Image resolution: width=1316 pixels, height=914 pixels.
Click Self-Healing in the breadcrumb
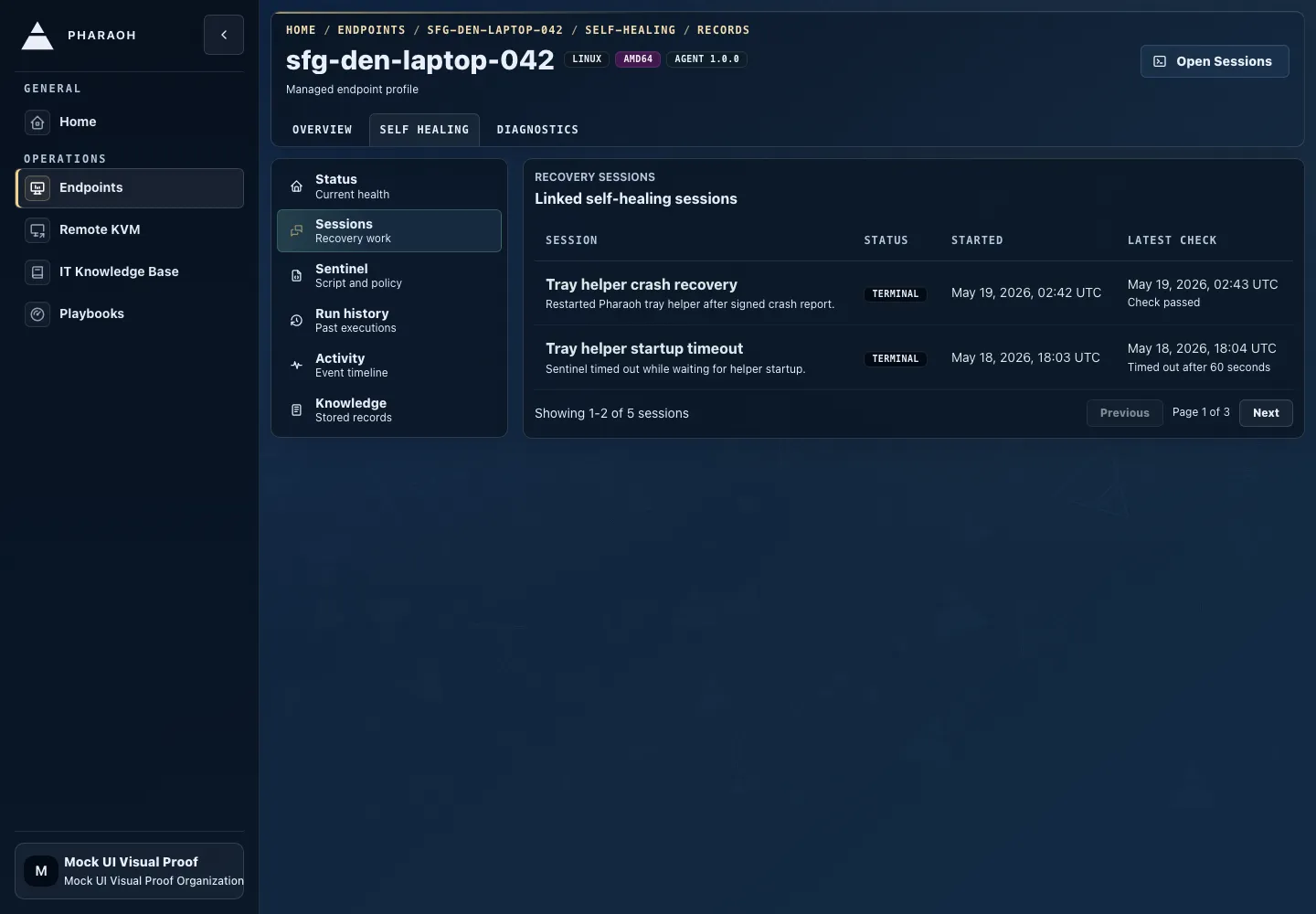(x=631, y=30)
